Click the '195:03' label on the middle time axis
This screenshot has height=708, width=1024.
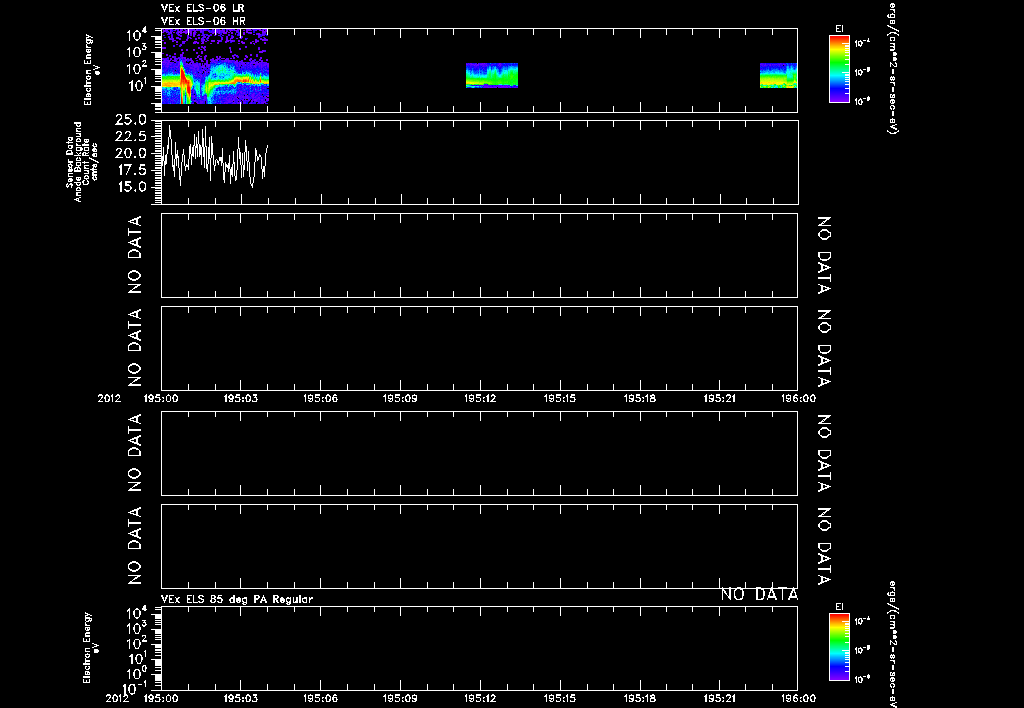pyautogui.click(x=241, y=398)
